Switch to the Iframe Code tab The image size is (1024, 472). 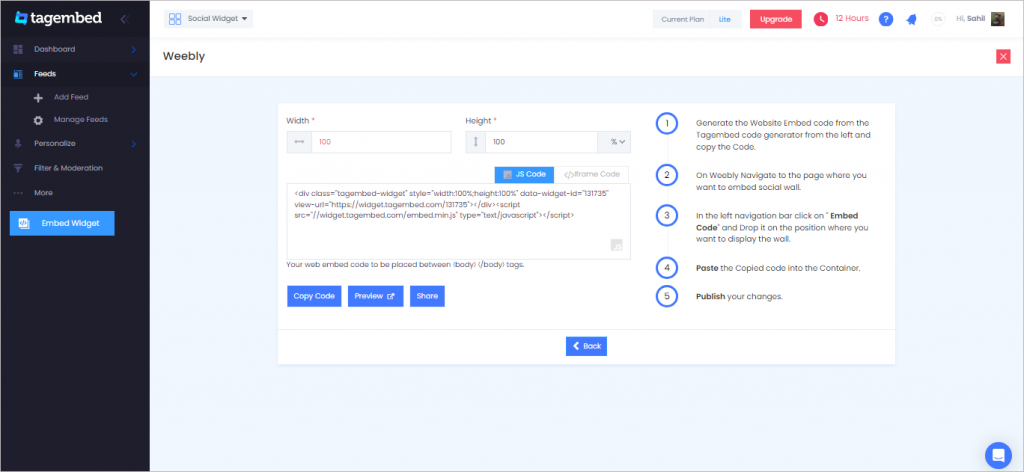coord(592,174)
